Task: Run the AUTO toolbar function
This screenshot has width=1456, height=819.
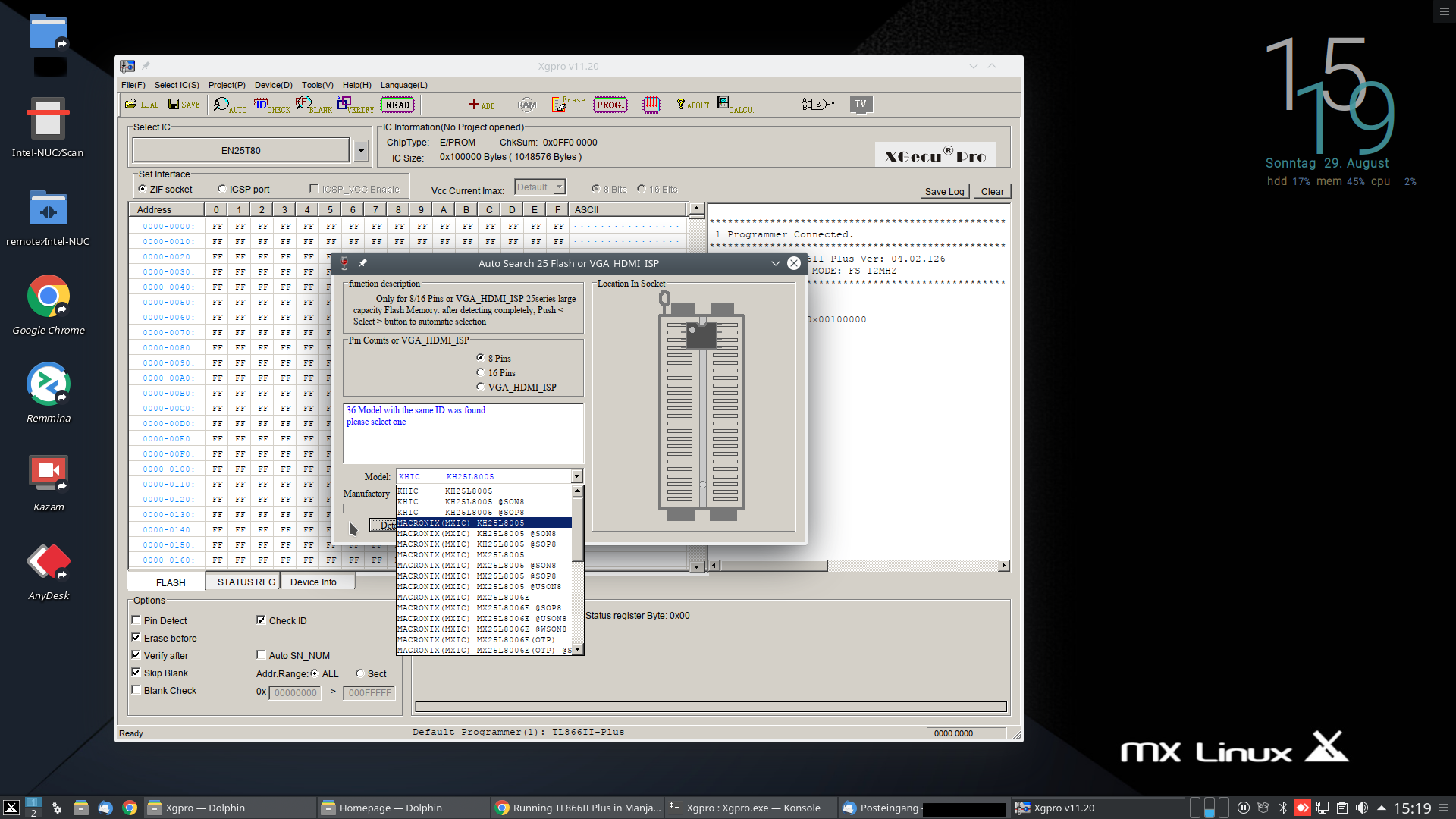Action: click(x=230, y=105)
